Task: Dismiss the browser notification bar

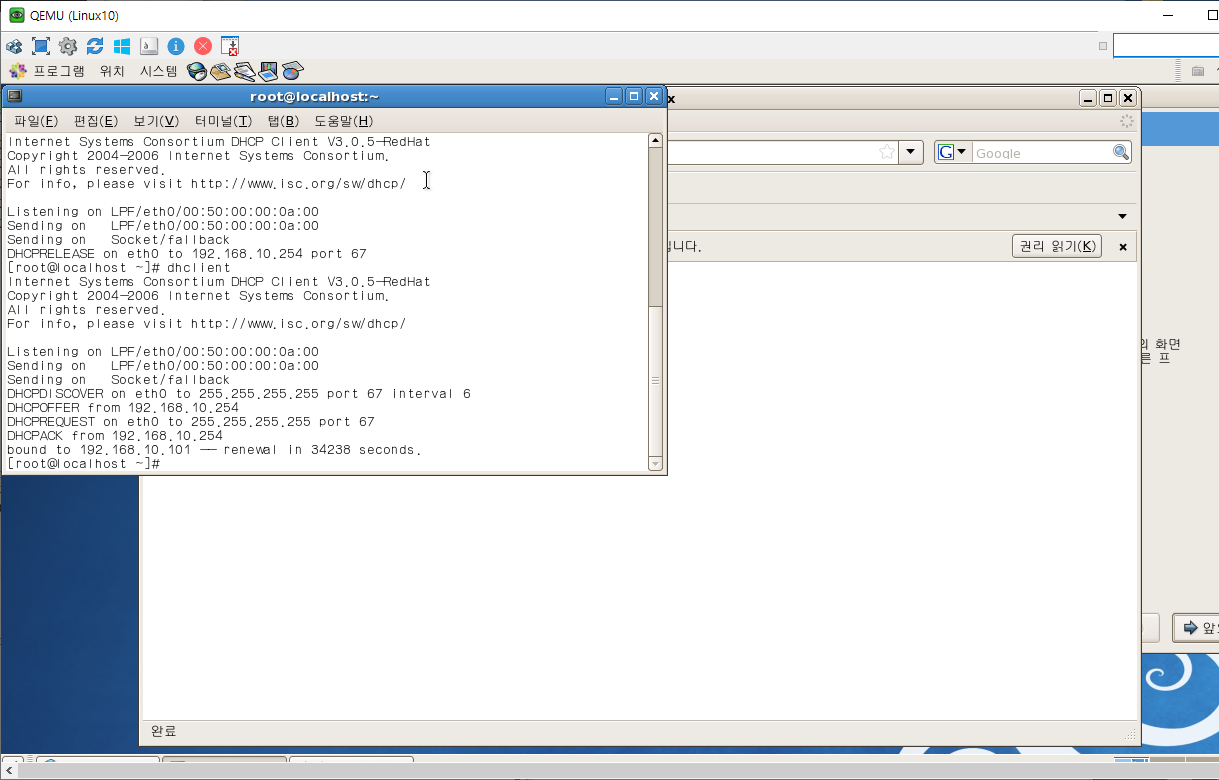Action: tap(1122, 247)
